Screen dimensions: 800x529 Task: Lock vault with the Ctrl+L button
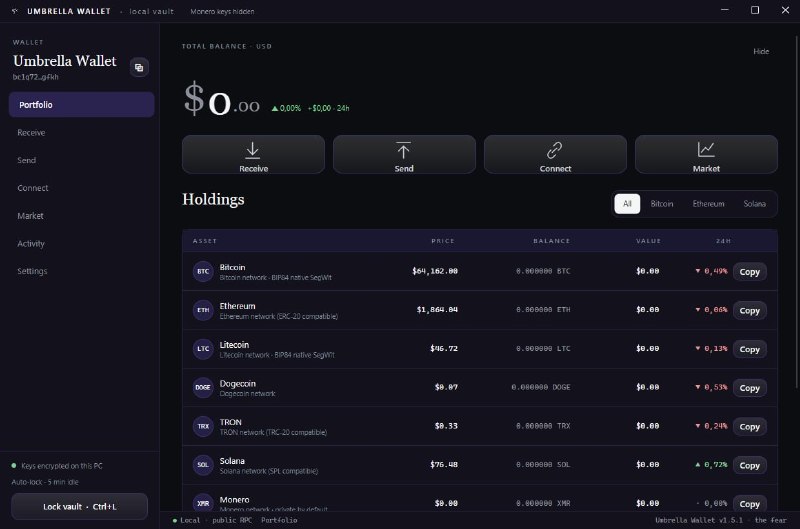tap(80, 507)
